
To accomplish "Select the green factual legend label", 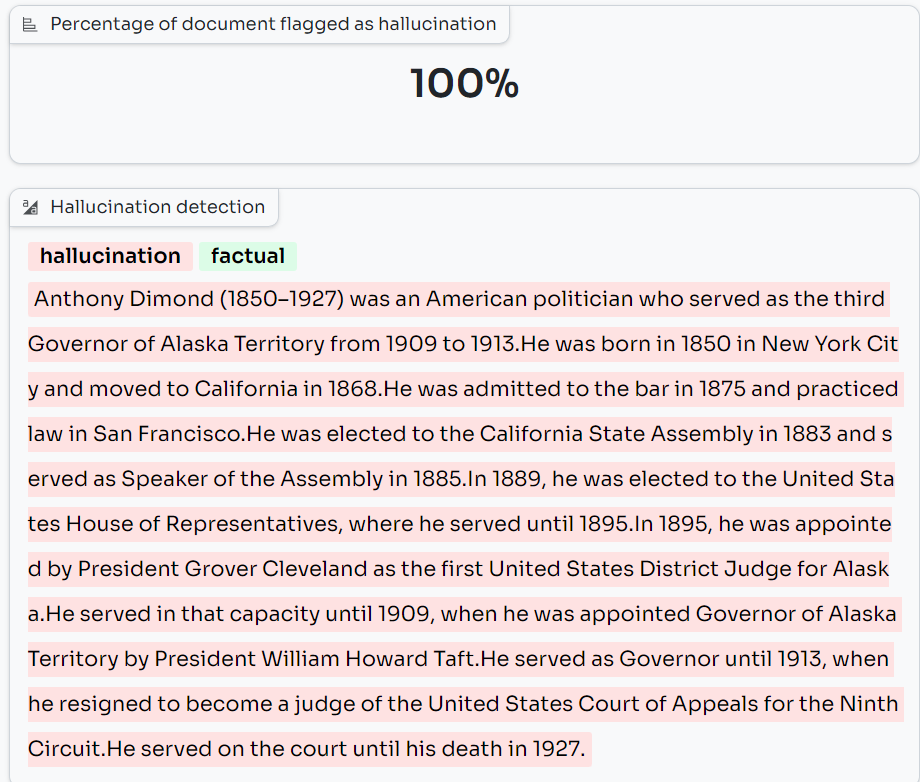I will (248, 256).
